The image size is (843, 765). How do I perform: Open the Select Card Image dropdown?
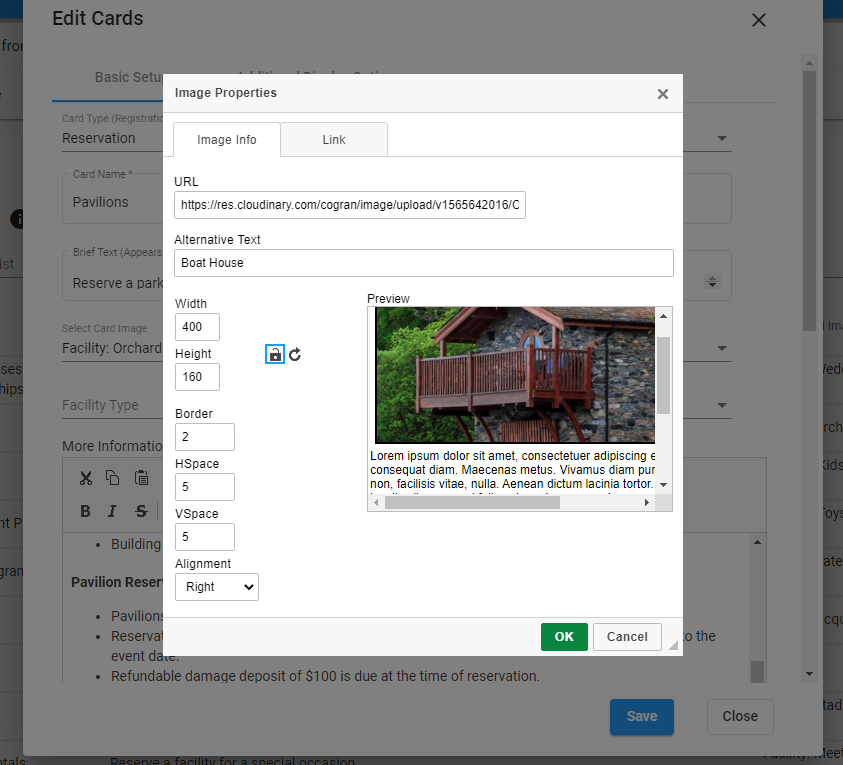pyautogui.click(x=720, y=349)
